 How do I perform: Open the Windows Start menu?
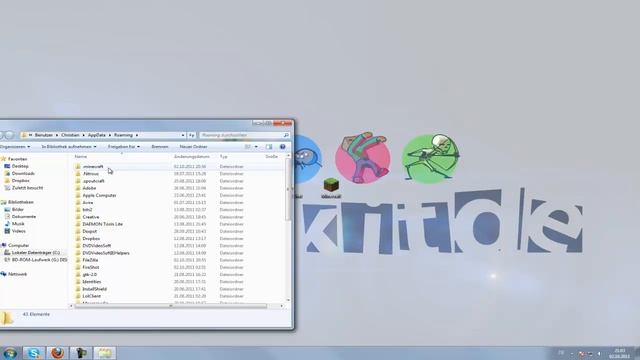coord(10,353)
